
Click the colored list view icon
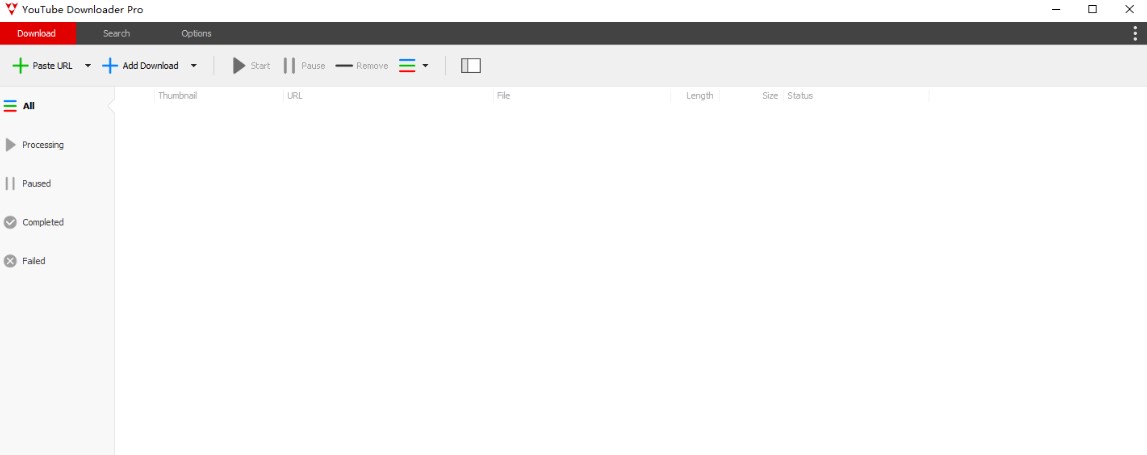click(407, 66)
